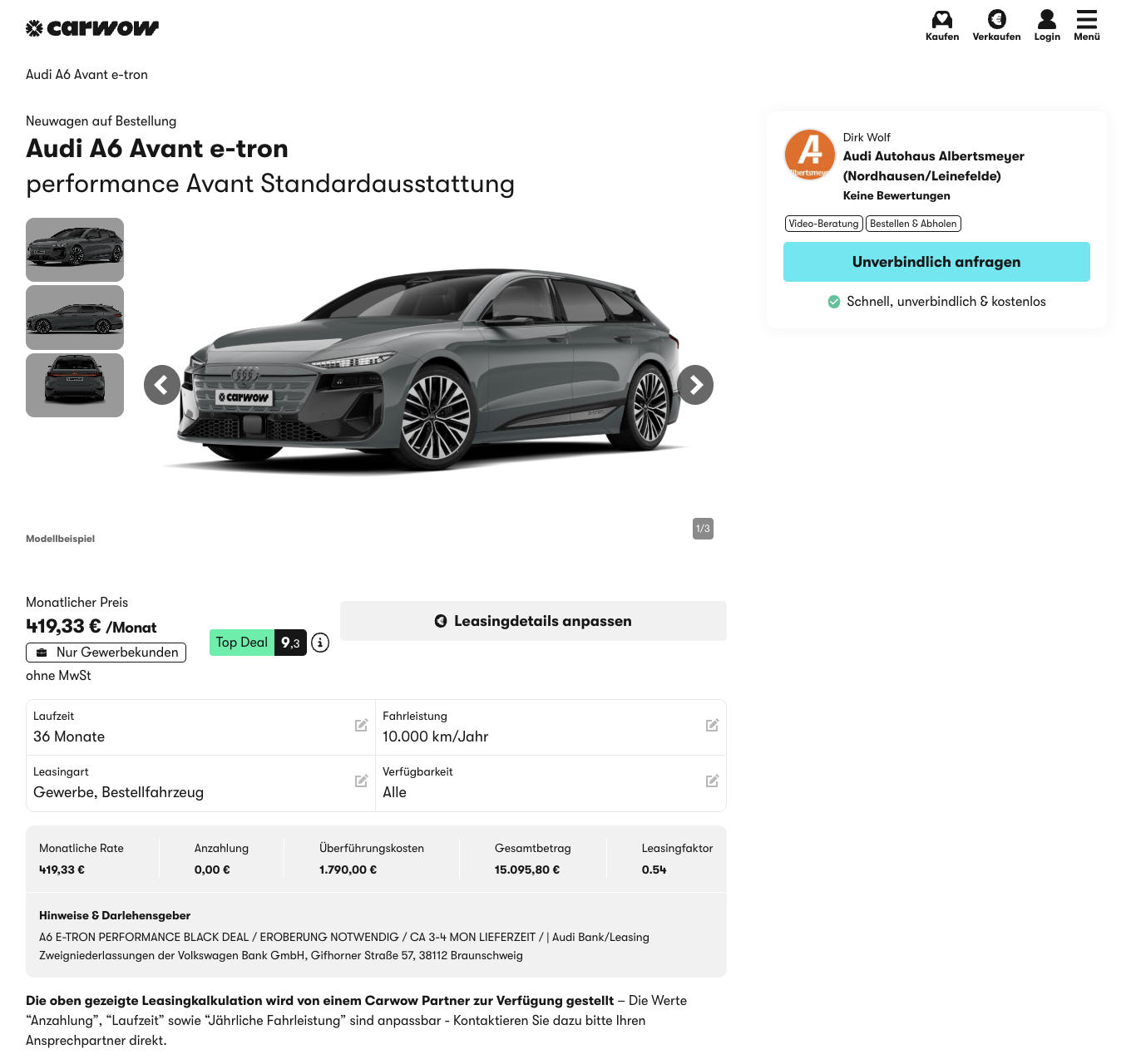The height and width of the screenshot is (1064, 1136).
Task: Open the Verkaufen euro icon
Action: click(x=996, y=19)
